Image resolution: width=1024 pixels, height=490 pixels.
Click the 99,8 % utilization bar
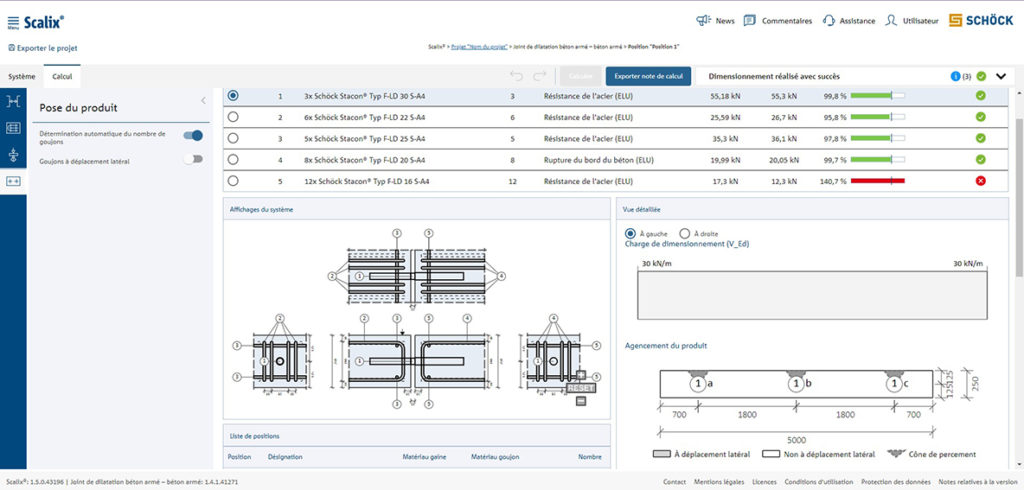click(x=878, y=96)
